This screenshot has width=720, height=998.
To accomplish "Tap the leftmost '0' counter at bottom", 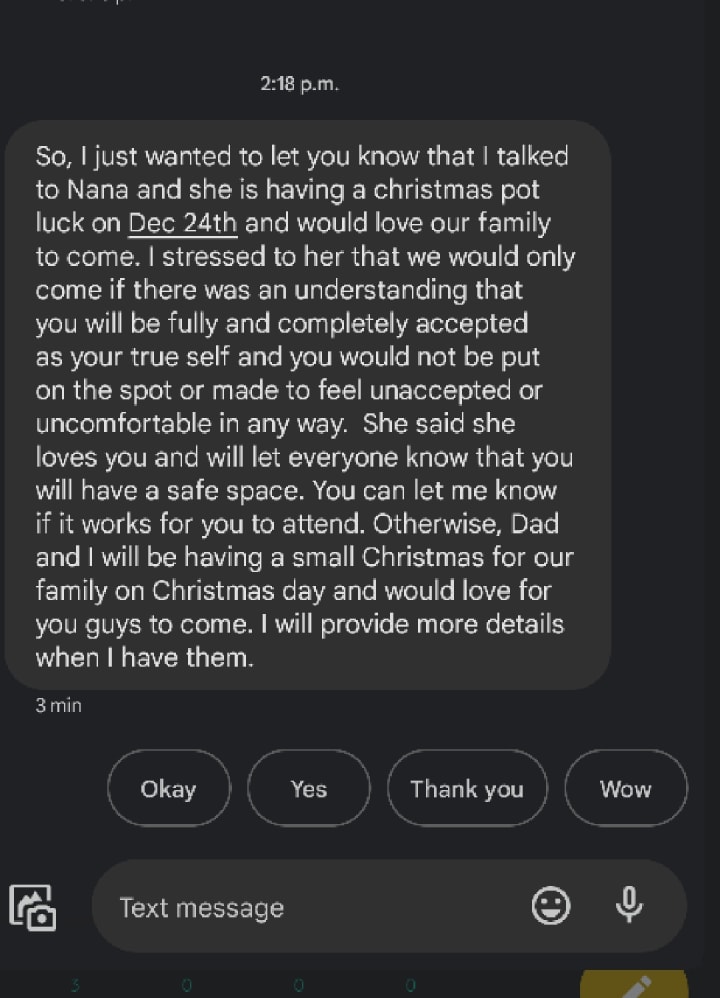I will pyautogui.click(x=186, y=986).
